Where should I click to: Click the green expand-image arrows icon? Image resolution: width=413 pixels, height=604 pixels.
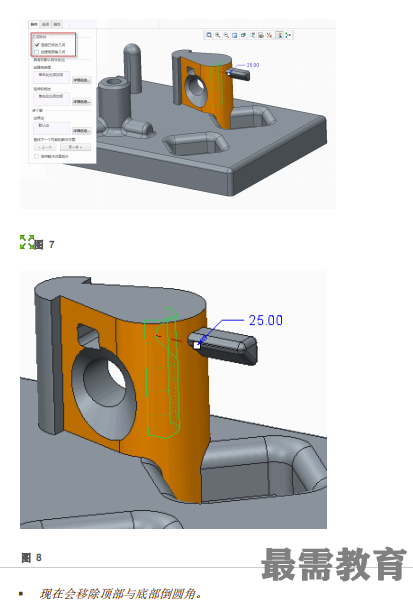click(x=27, y=242)
